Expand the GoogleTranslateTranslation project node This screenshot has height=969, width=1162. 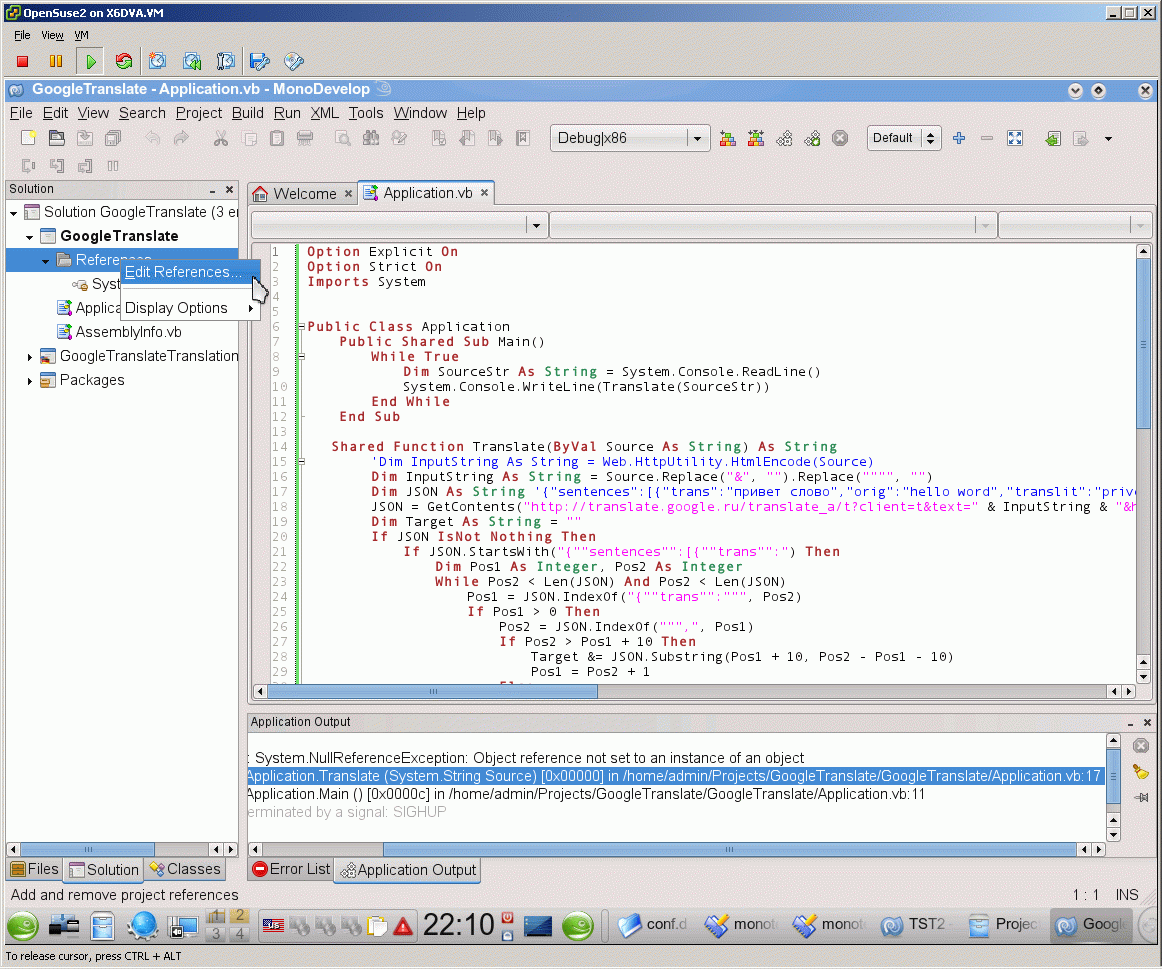30,357
